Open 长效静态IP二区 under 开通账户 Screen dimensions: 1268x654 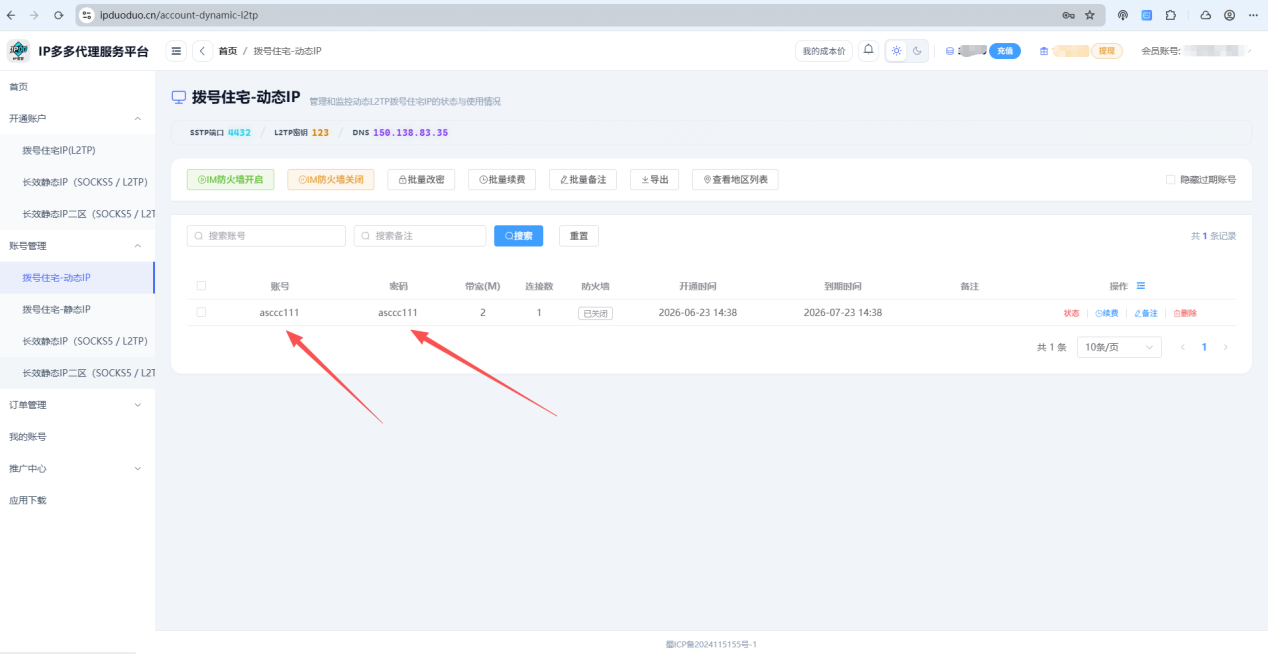click(x=77, y=214)
